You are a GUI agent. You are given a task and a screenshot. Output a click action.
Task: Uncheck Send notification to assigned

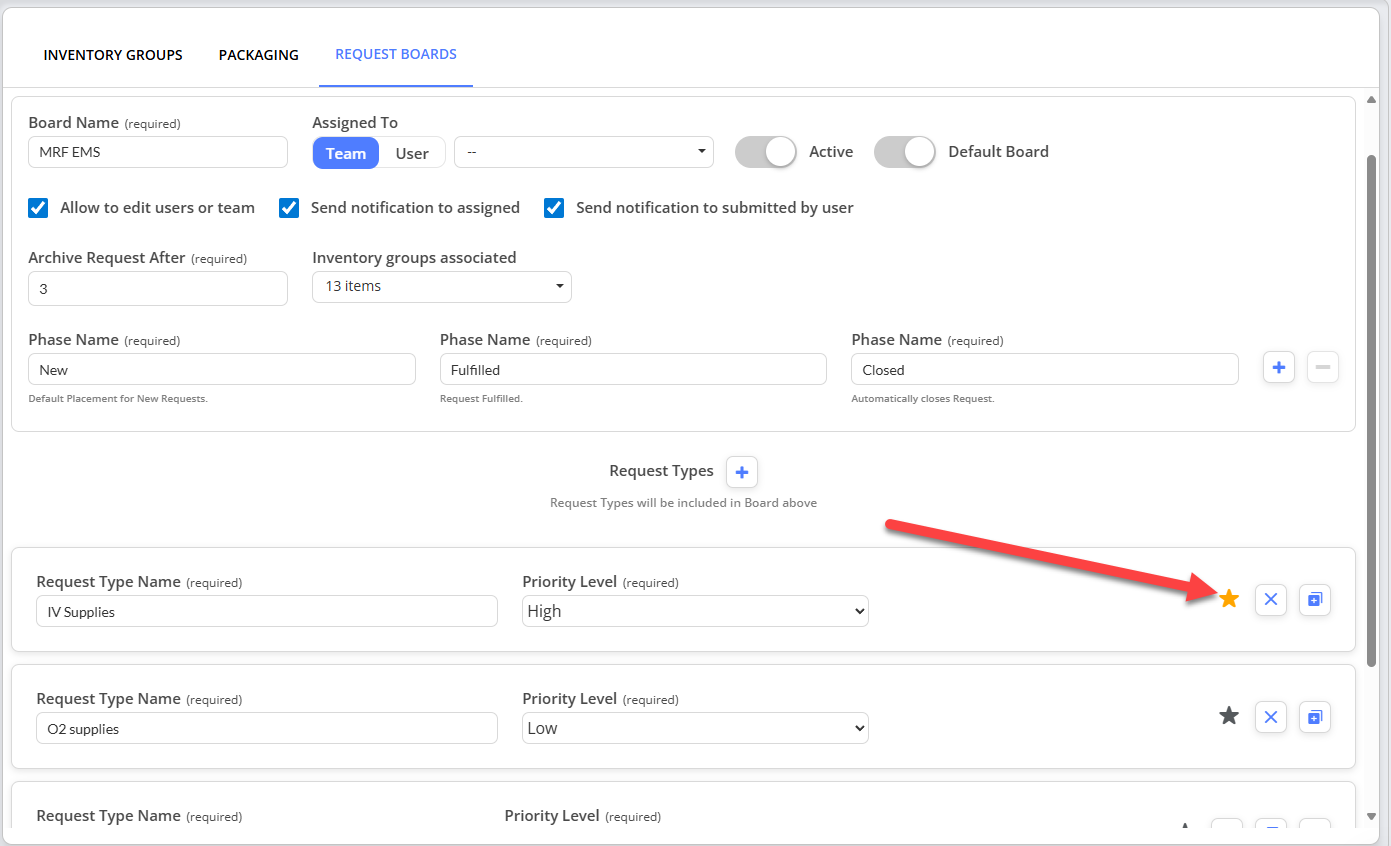(x=289, y=208)
